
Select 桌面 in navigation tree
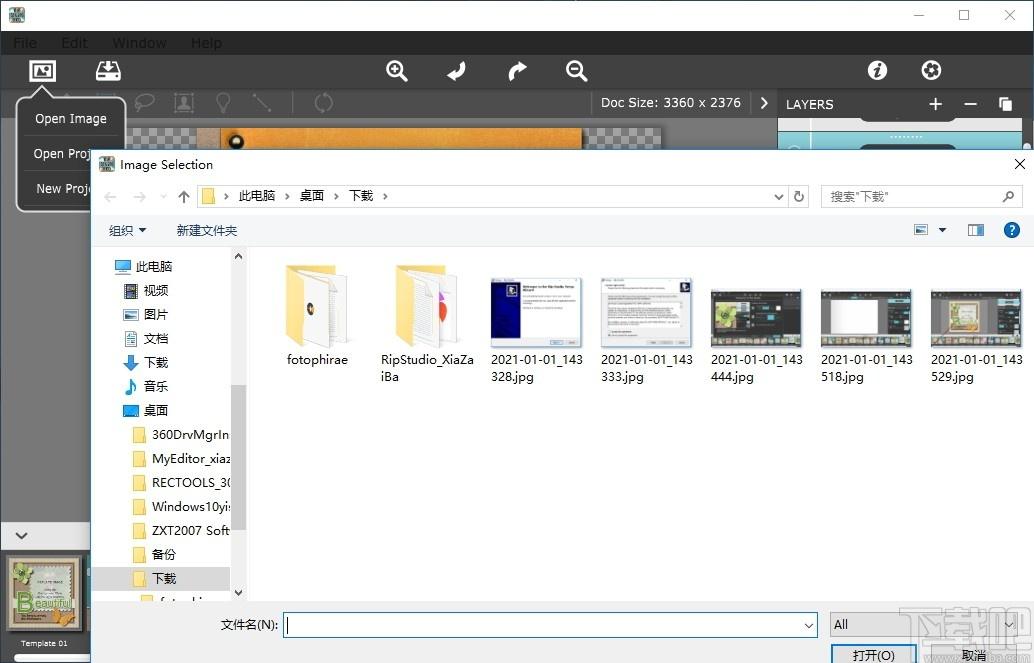pyautogui.click(x=146, y=410)
